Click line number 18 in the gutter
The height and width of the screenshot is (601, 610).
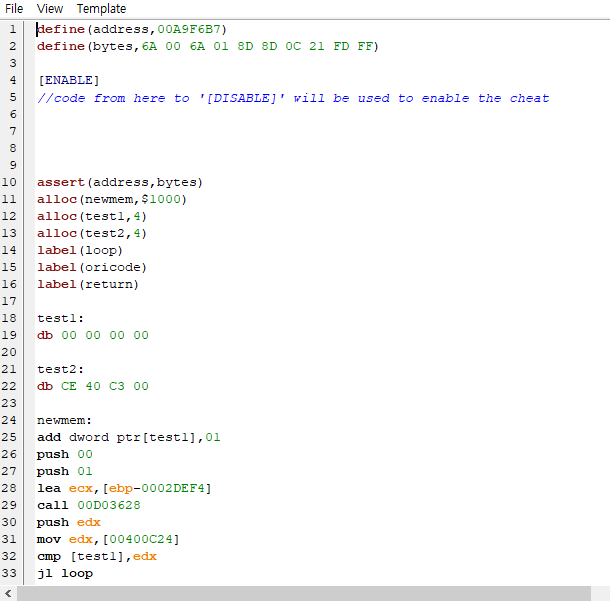point(10,318)
